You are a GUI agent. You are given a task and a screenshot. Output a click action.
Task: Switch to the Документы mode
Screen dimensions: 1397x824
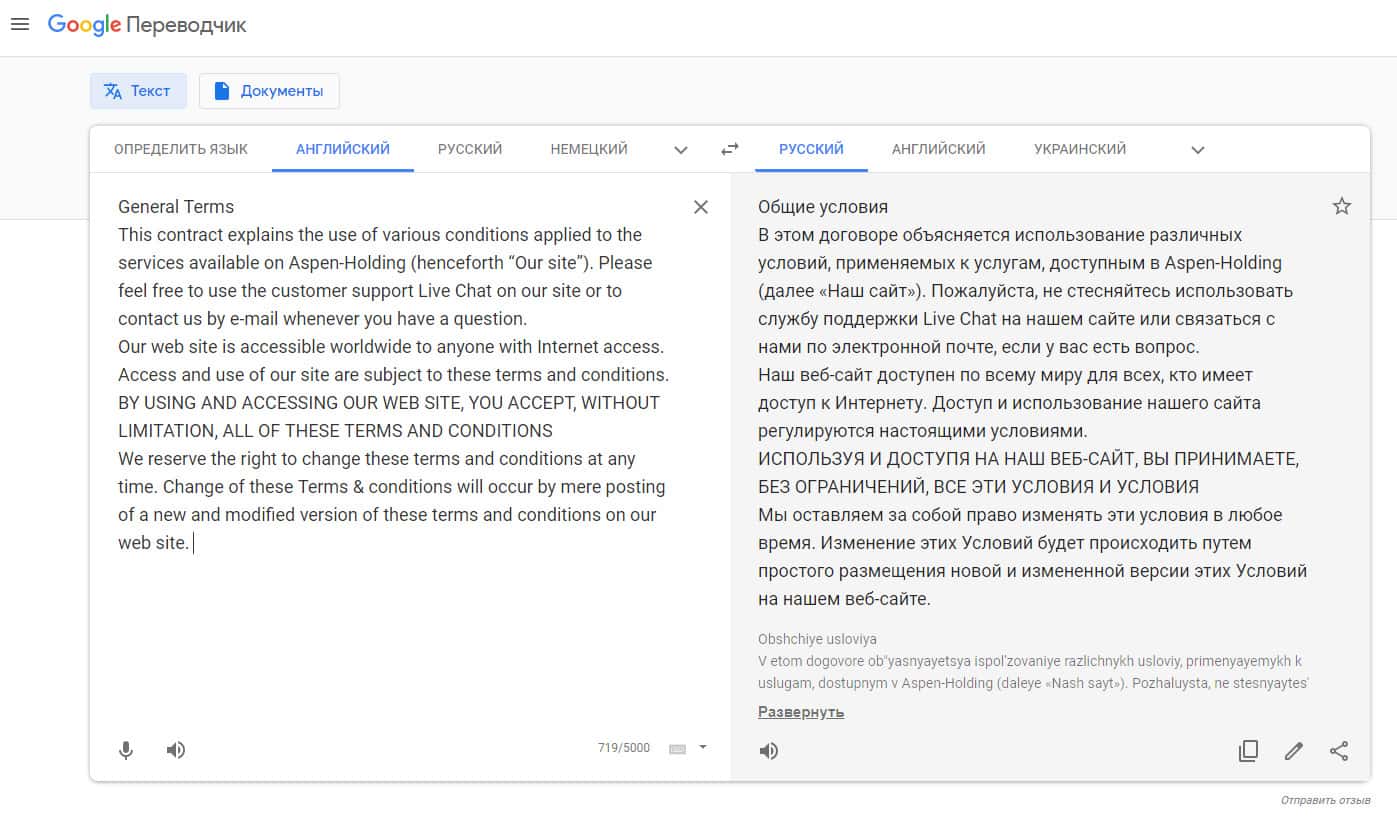coord(269,91)
